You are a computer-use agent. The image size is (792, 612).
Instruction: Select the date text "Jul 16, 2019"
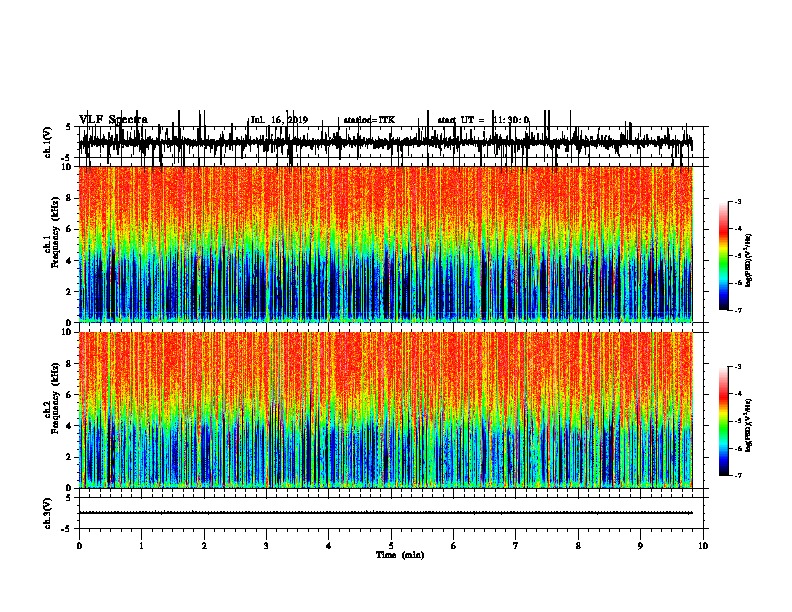click(279, 120)
